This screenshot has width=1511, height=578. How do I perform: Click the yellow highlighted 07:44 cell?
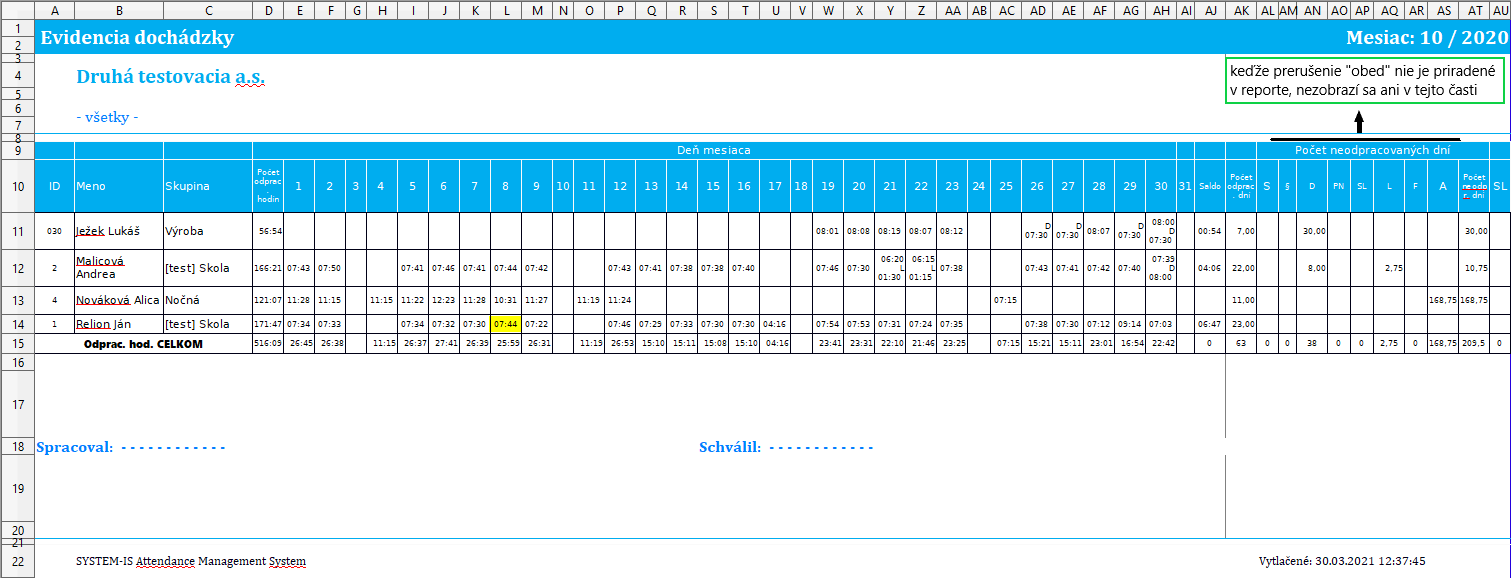[x=506, y=324]
